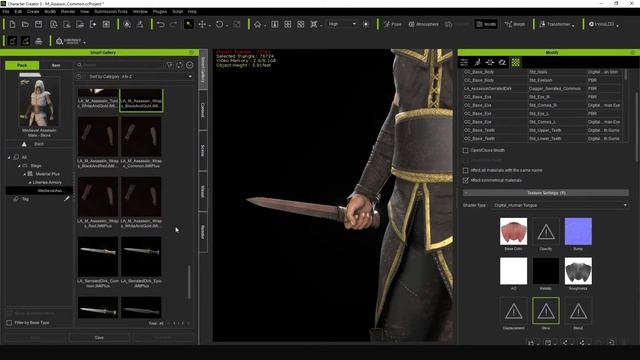Click the Save Project disk icon
This screenshot has width=640, height=360.
(38, 24)
